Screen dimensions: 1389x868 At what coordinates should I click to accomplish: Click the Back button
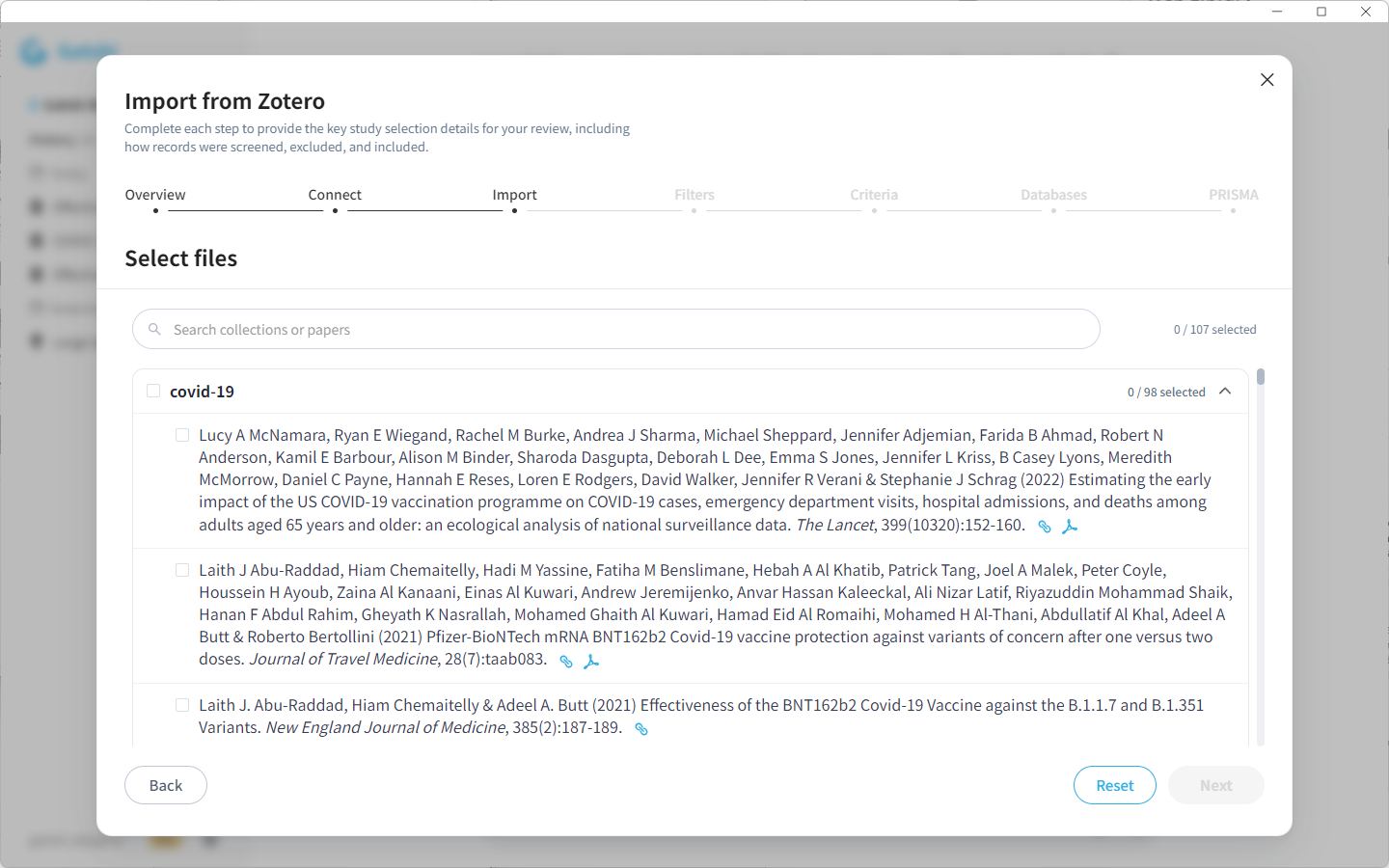(x=166, y=785)
